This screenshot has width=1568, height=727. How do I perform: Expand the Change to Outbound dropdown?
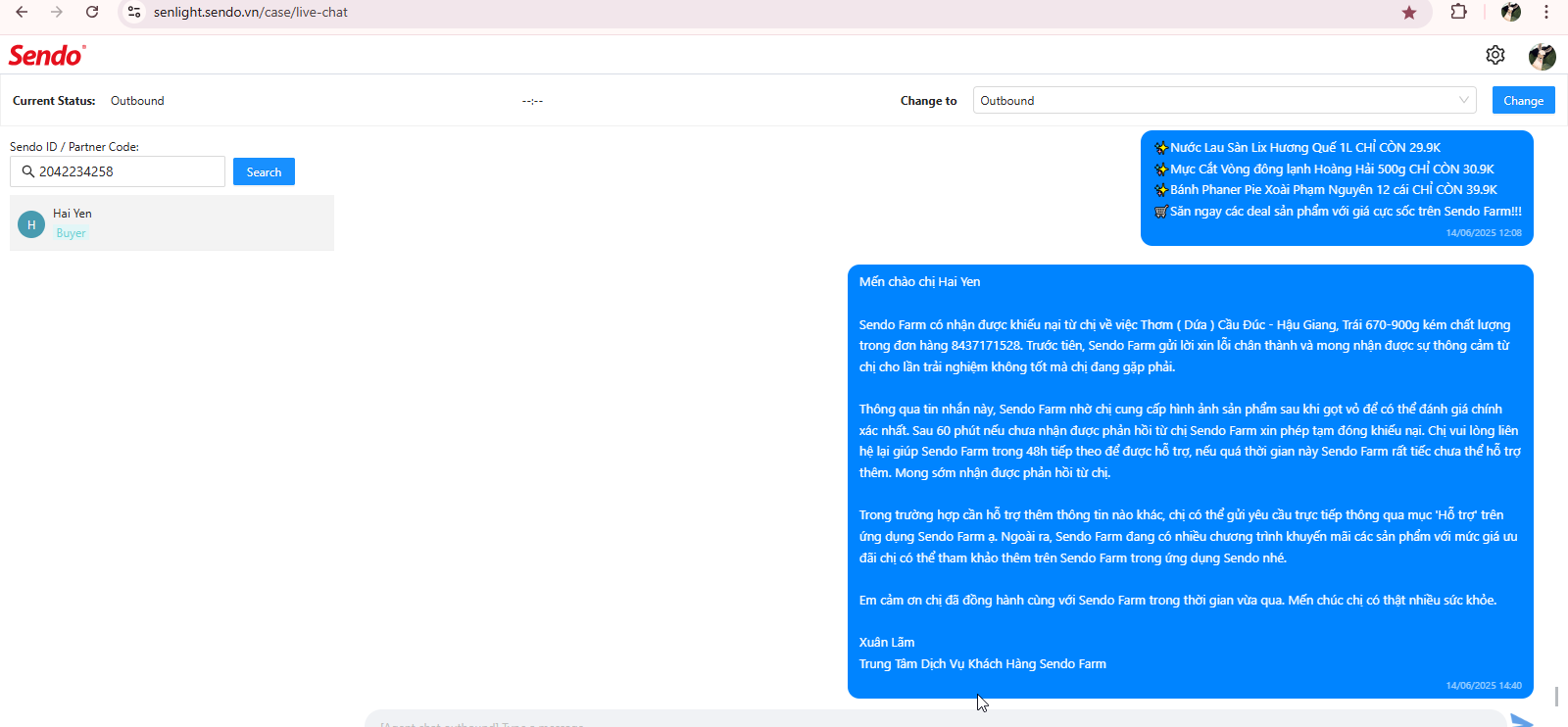coord(1225,100)
